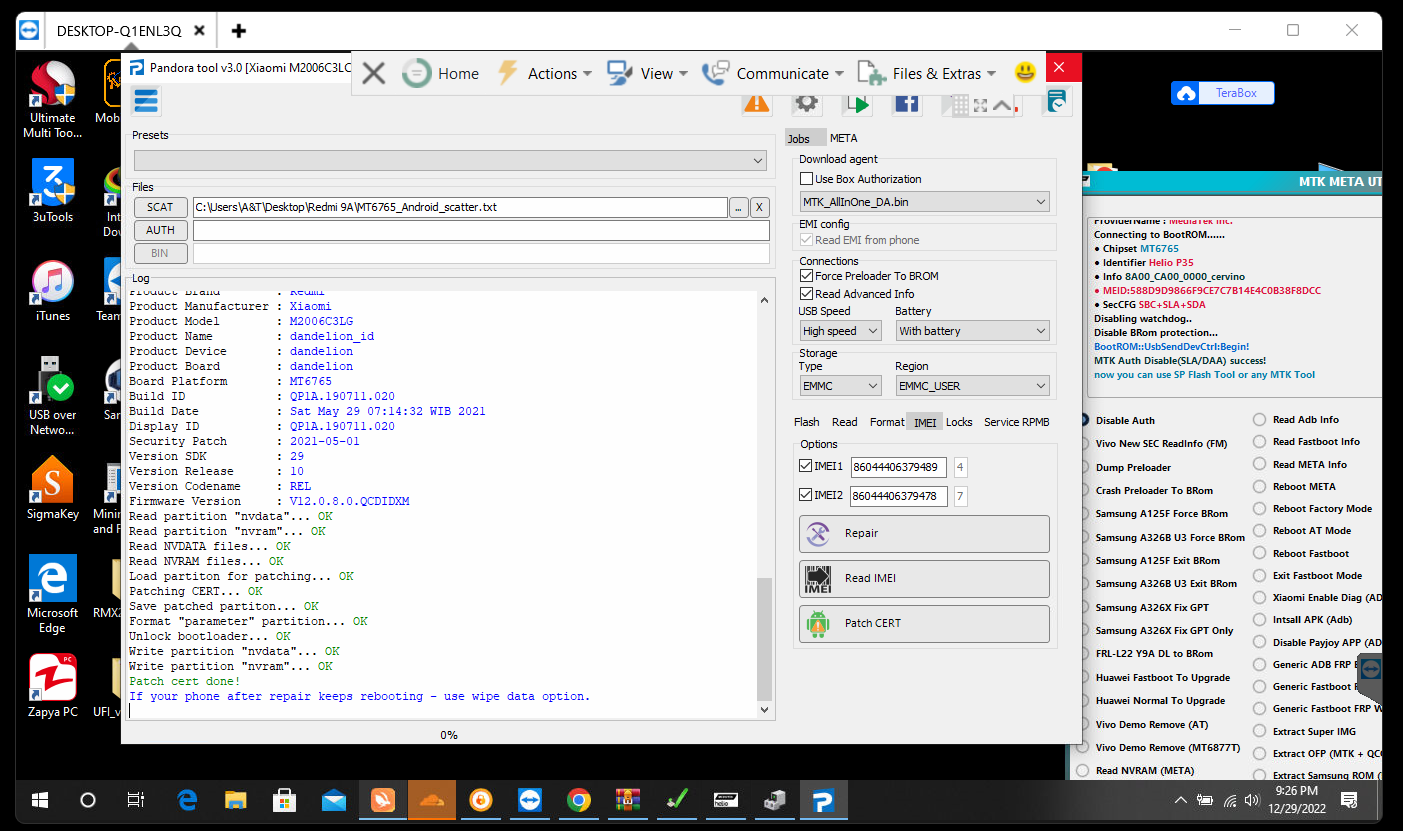Open iTunes desktop icon

pos(52,290)
